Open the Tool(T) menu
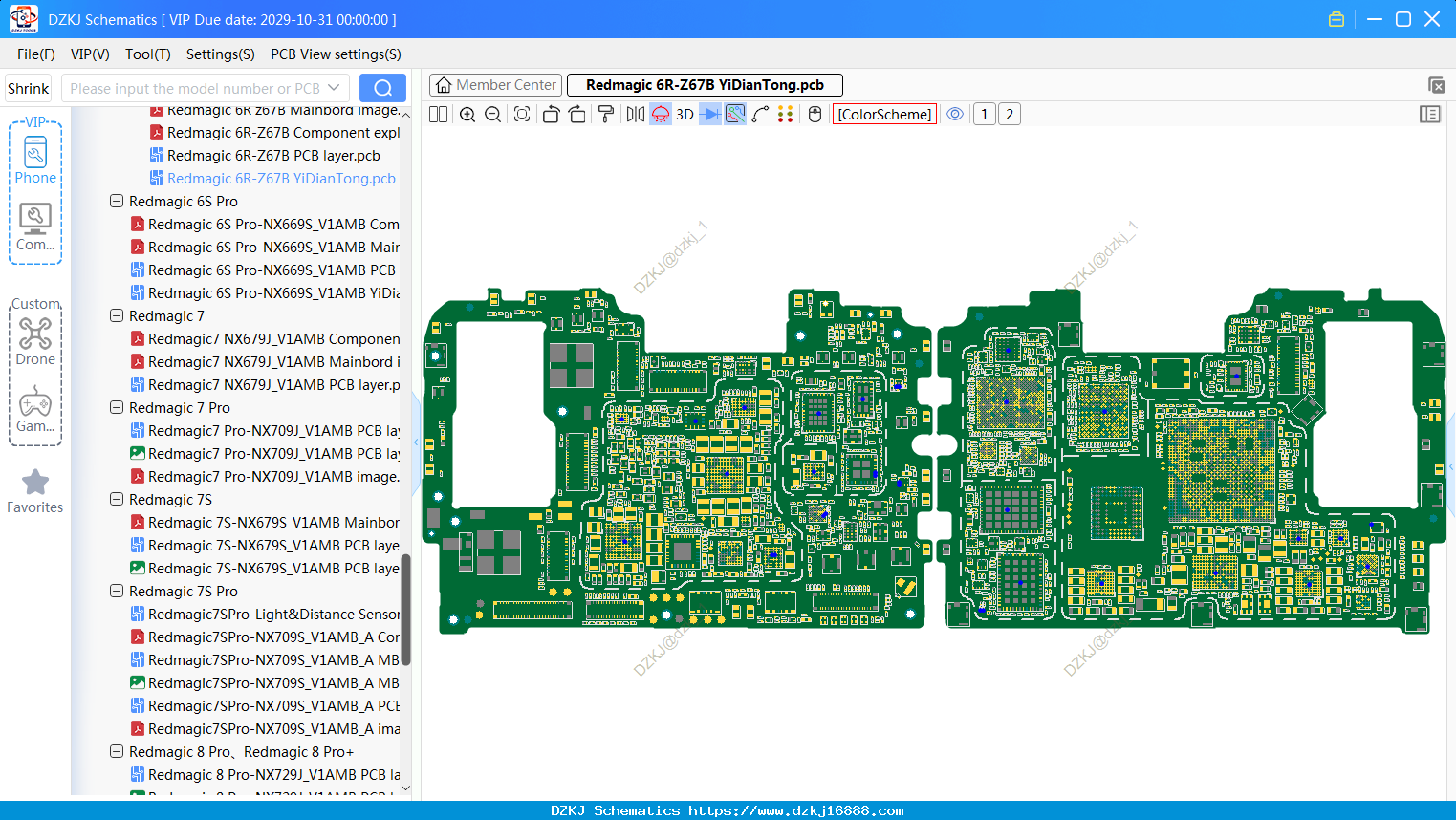 tap(148, 54)
